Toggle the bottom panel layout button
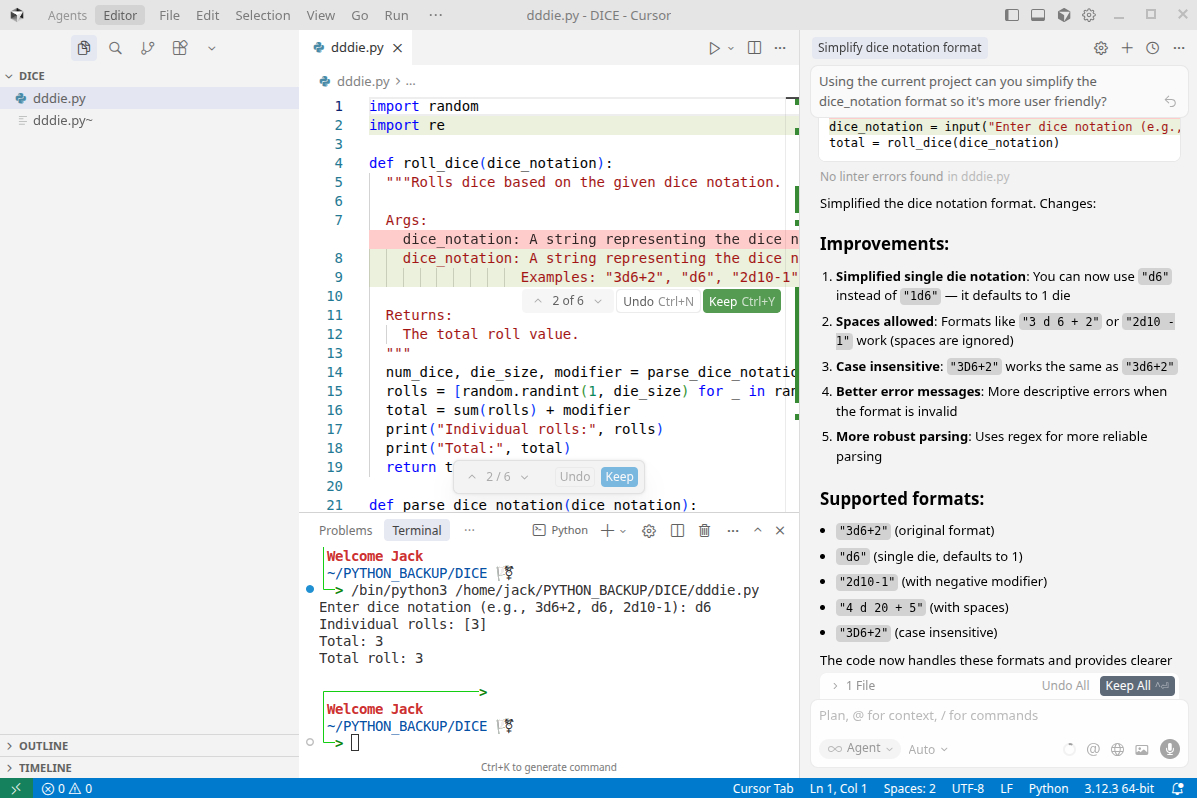Image resolution: width=1197 pixels, height=798 pixels. [1038, 16]
